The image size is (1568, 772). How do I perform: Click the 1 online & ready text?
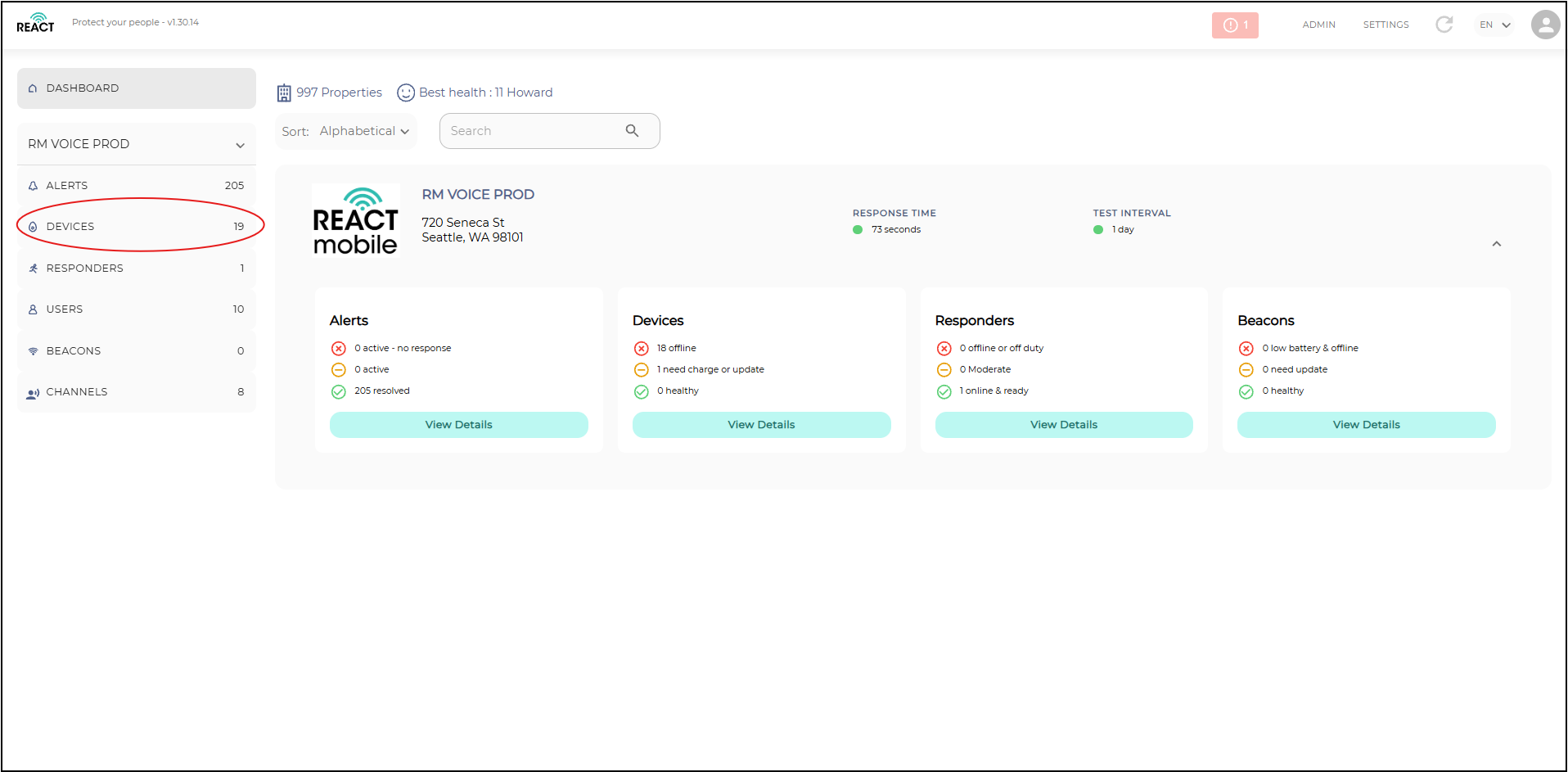[x=994, y=391]
